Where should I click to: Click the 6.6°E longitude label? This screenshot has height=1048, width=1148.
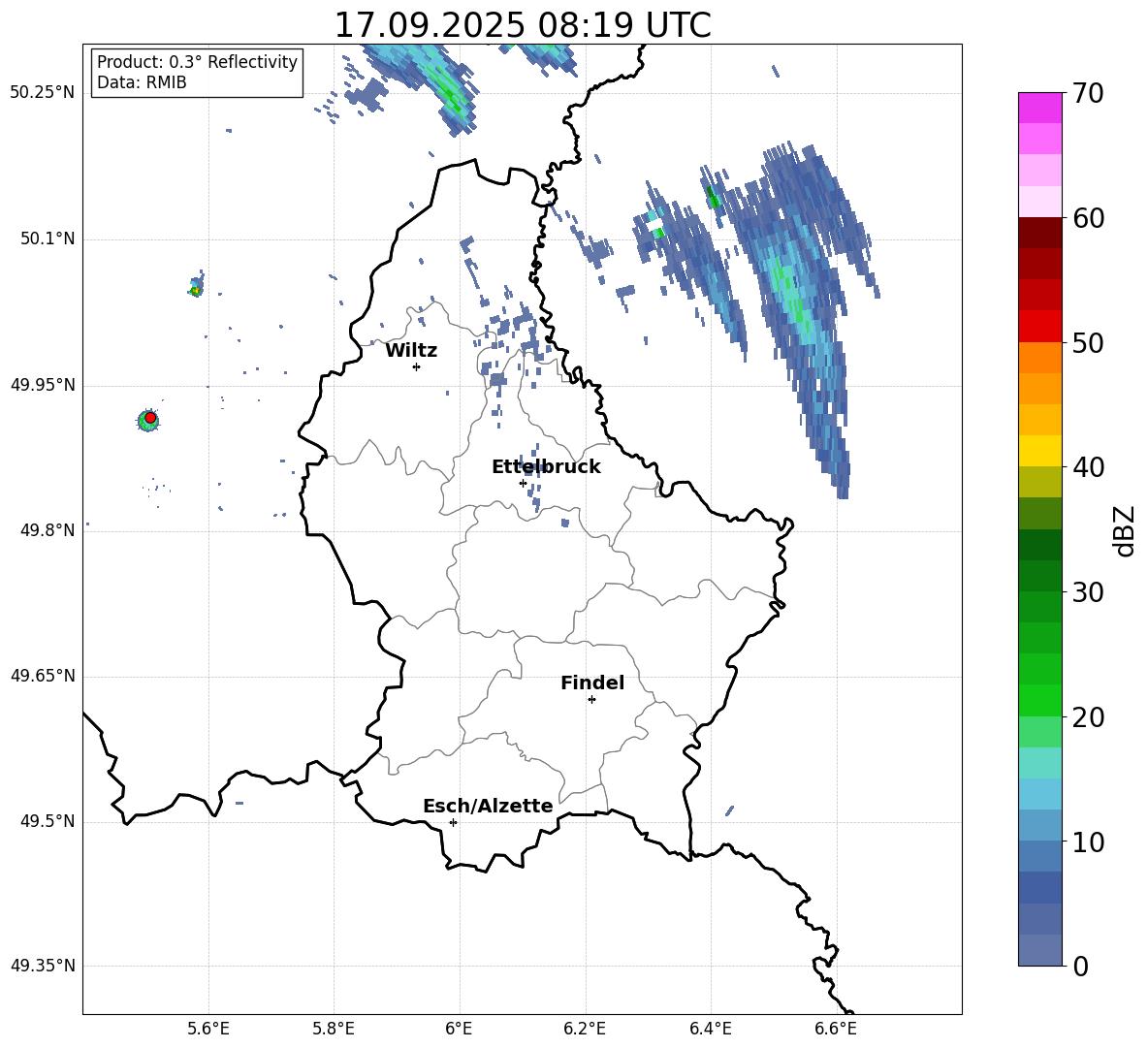click(x=836, y=1029)
